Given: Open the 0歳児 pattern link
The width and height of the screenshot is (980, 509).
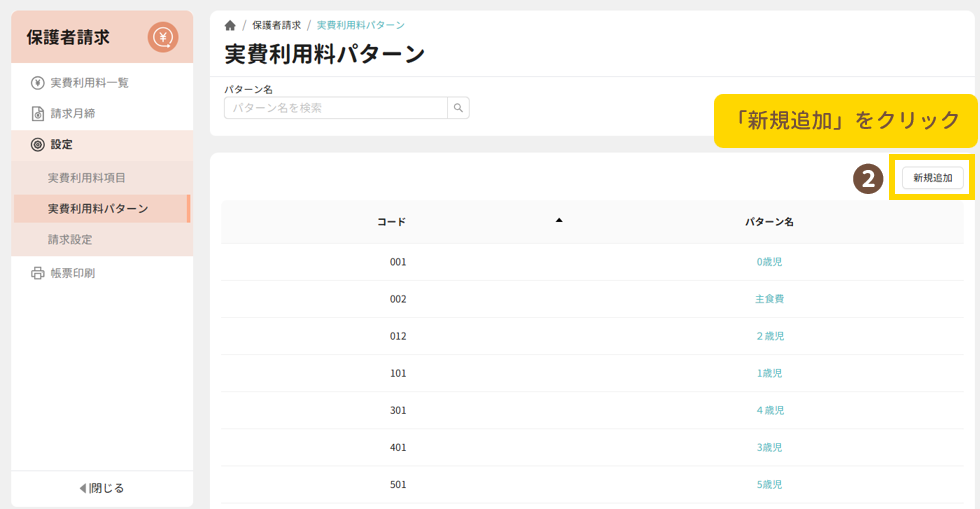Looking at the screenshot, I should click(769, 262).
